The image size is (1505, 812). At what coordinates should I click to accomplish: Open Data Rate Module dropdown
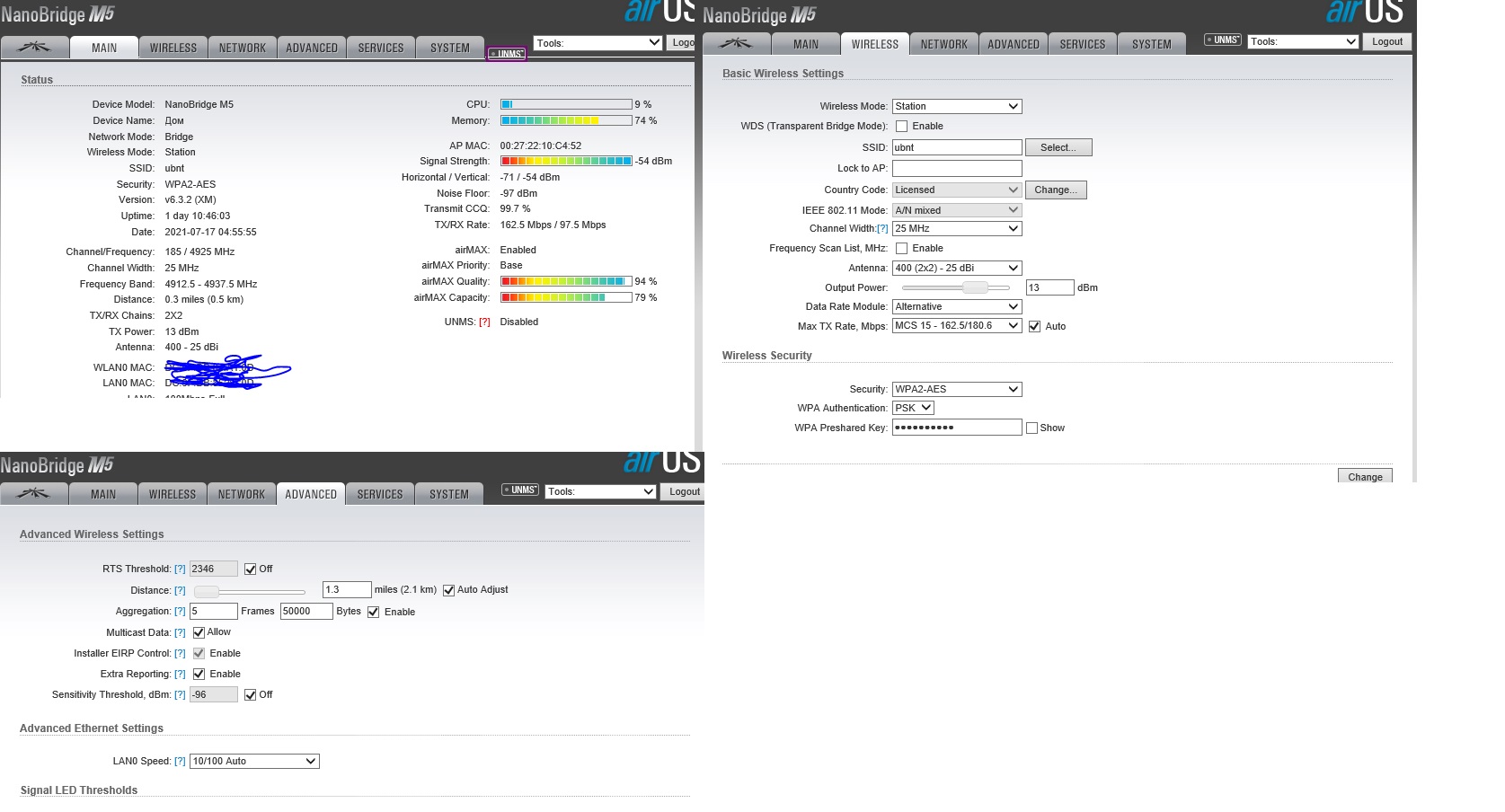tap(957, 306)
